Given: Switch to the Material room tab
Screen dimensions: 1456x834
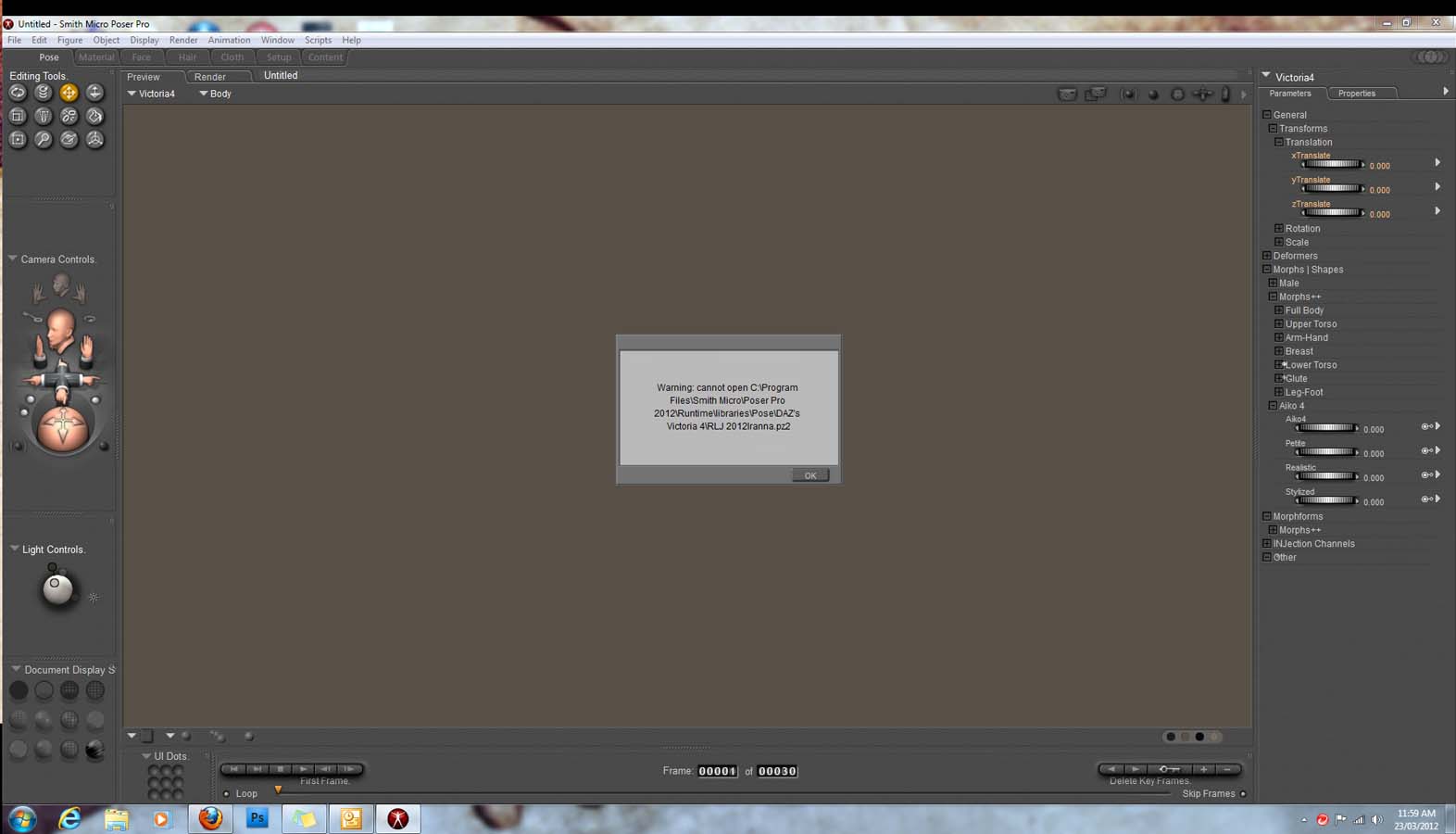Looking at the screenshot, I should coord(96,57).
